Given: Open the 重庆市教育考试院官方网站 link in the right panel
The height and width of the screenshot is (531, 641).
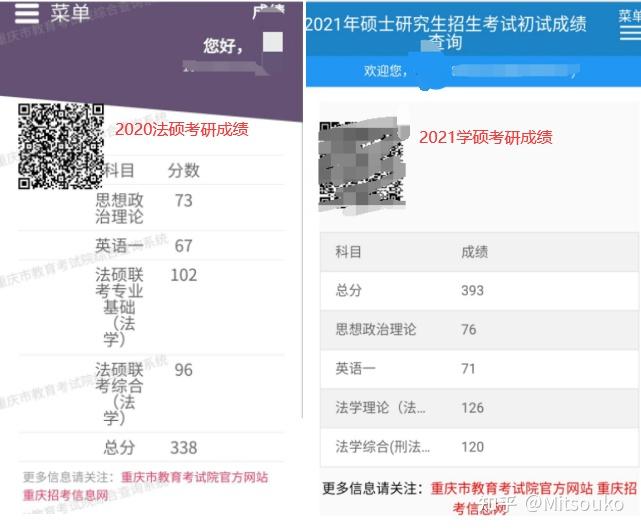Looking at the screenshot, I should (x=511, y=488).
